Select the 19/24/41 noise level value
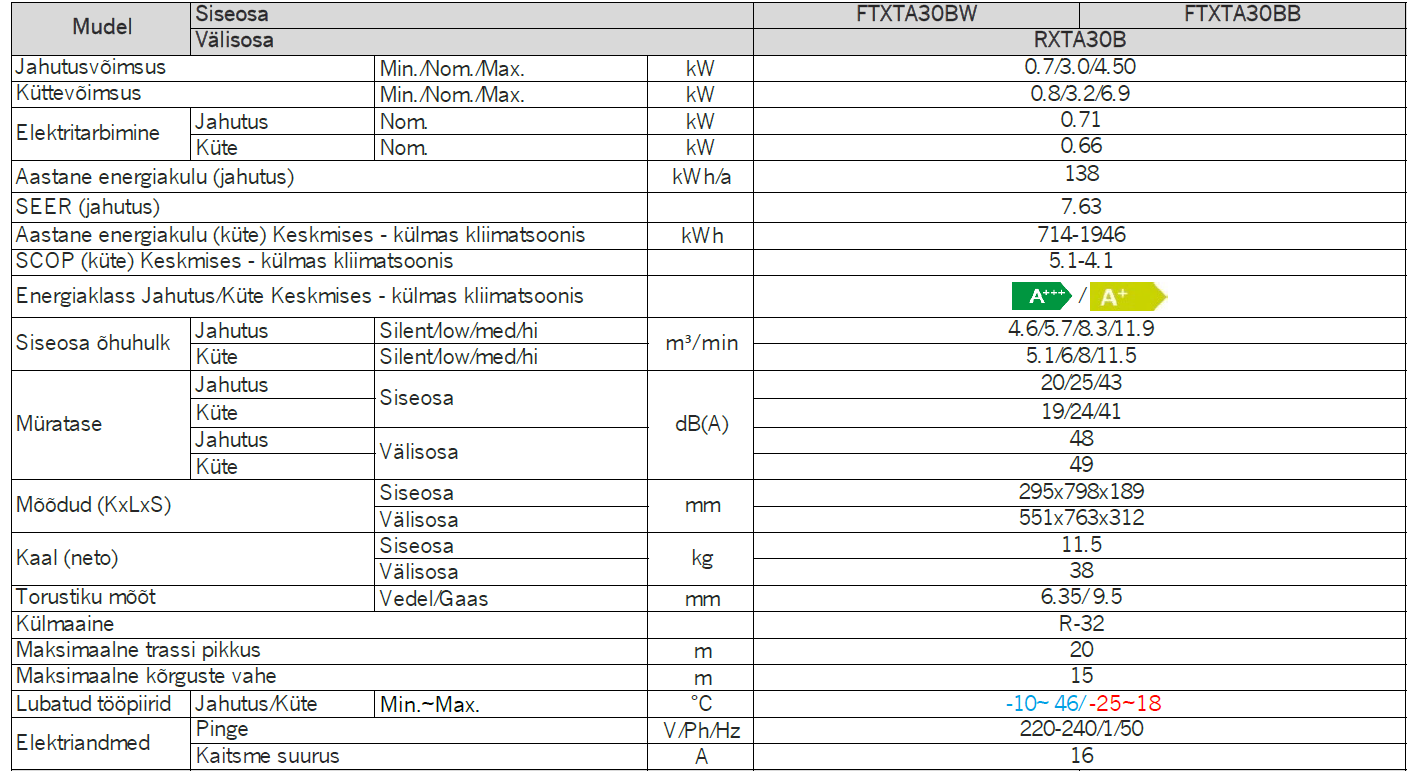This screenshot has height=777, width=1425. point(1081,410)
